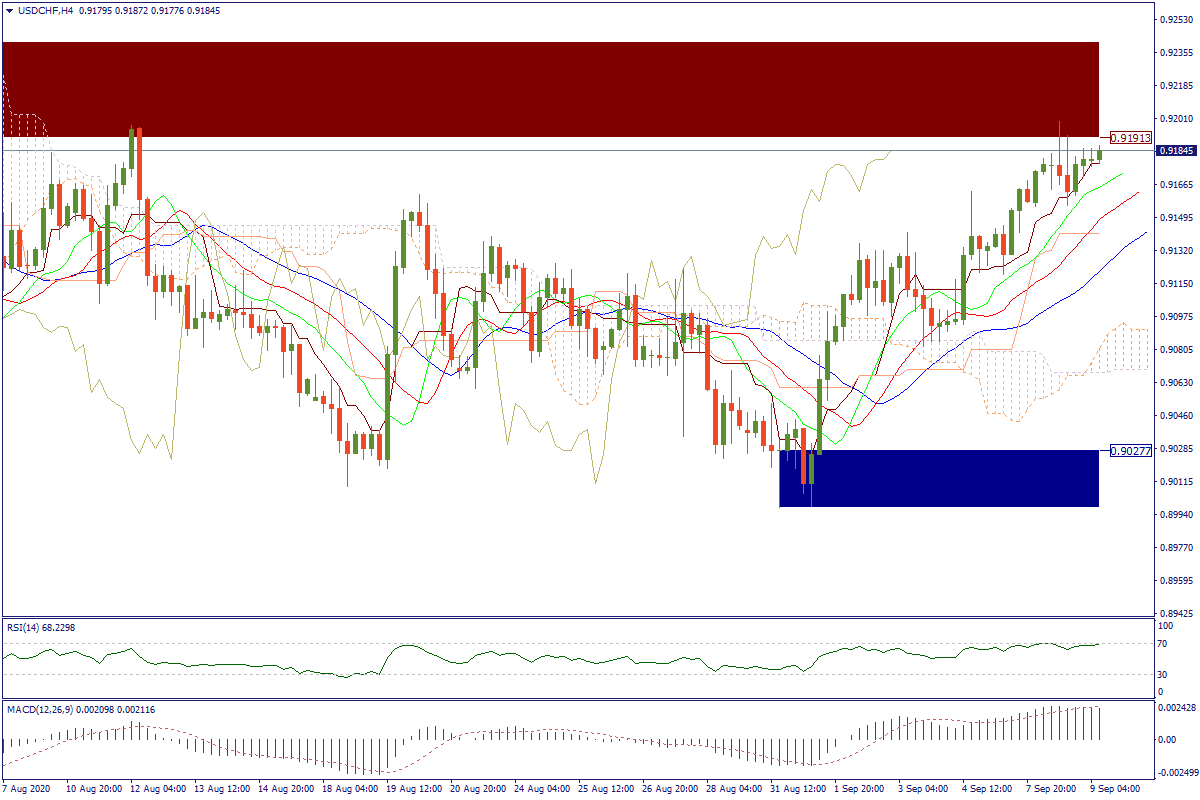Click the MACD 0.002428 scale value
Screen dimensions: 1200x800
[x=1176, y=707]
